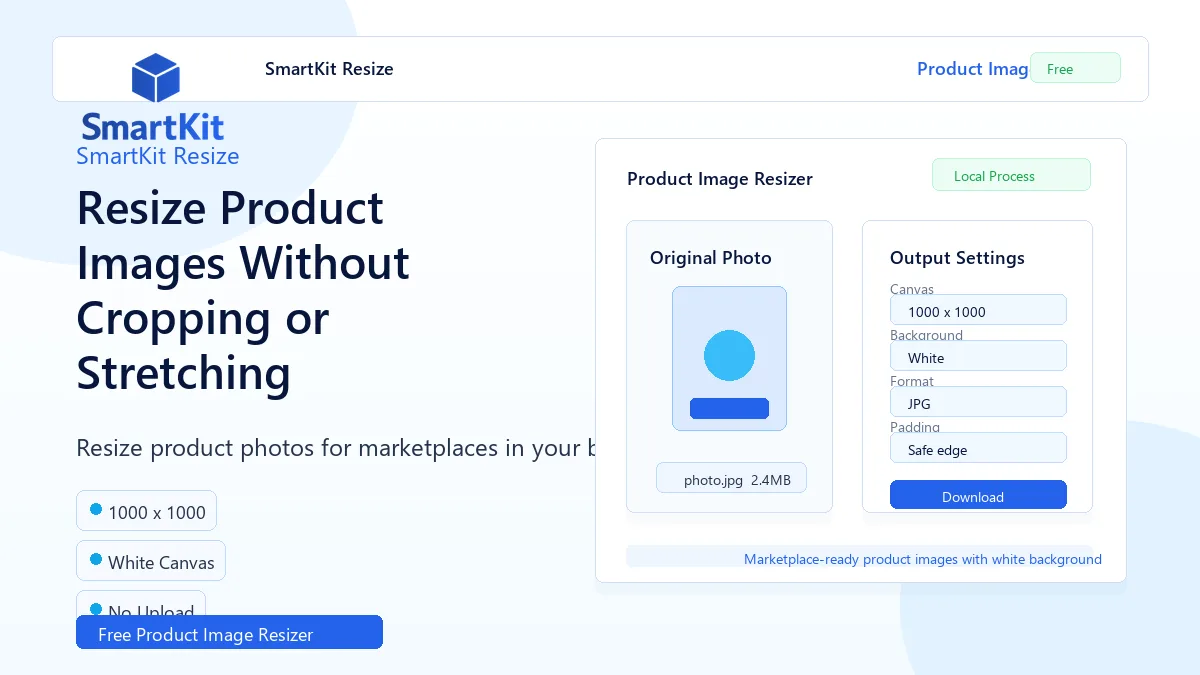
Task: Click the SmartKit Resize header title
Action: pos(329,69)
